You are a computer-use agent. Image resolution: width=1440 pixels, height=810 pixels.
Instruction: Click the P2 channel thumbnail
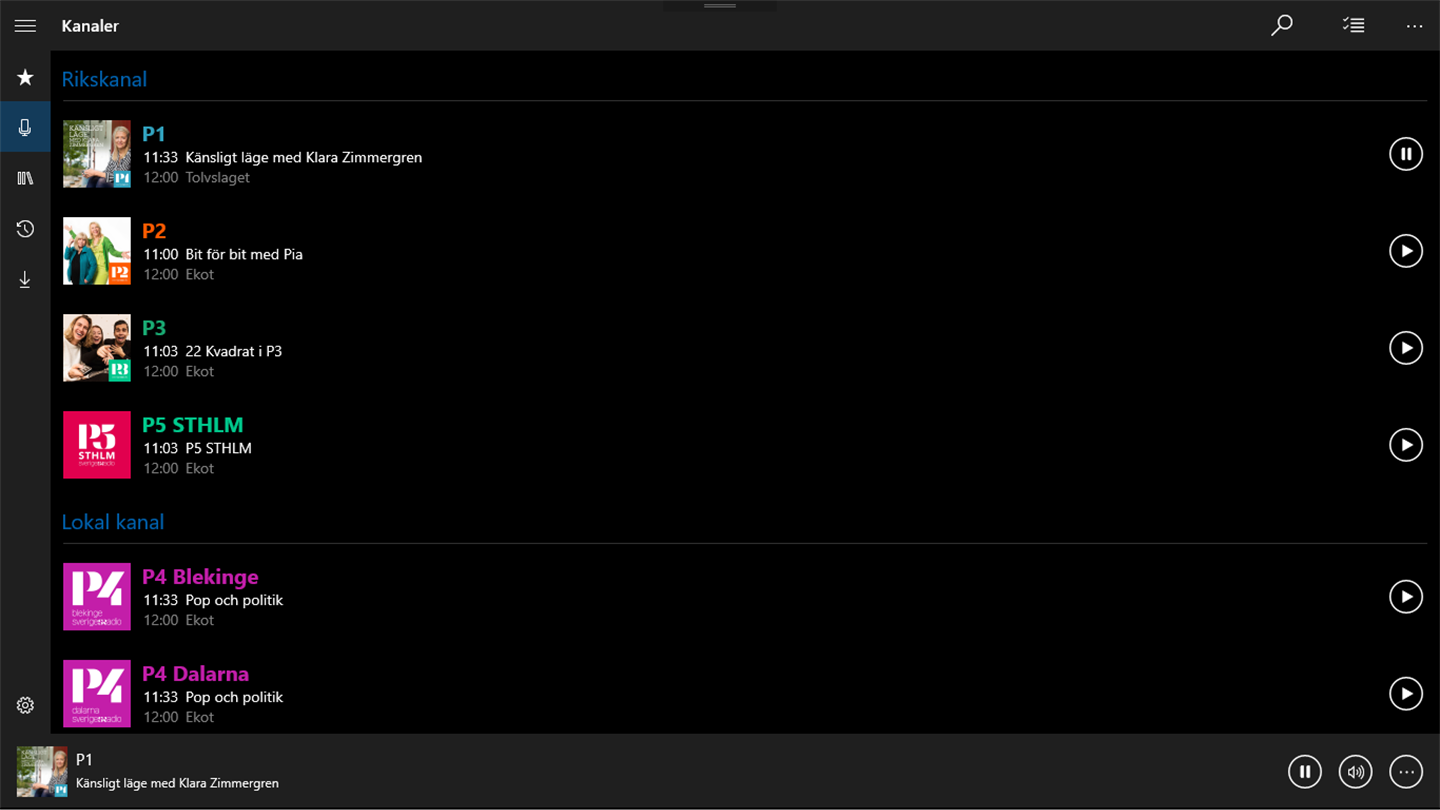click(x=97, y=251)
